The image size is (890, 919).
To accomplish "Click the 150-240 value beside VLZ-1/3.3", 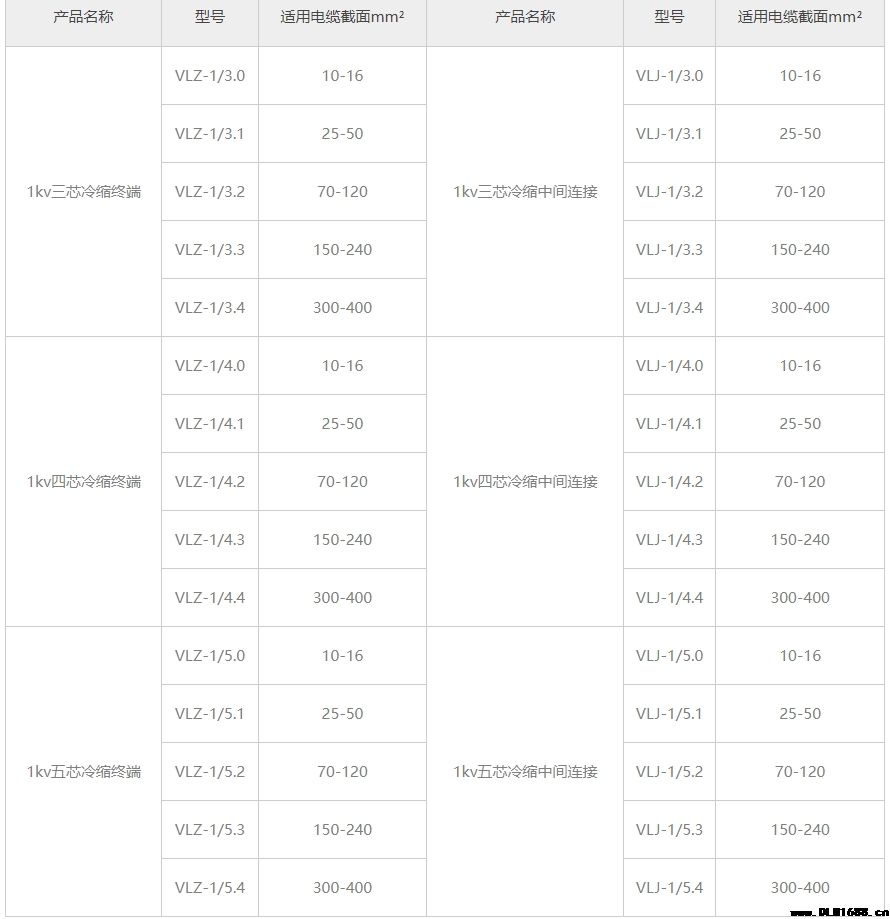I will click(342, 250).
